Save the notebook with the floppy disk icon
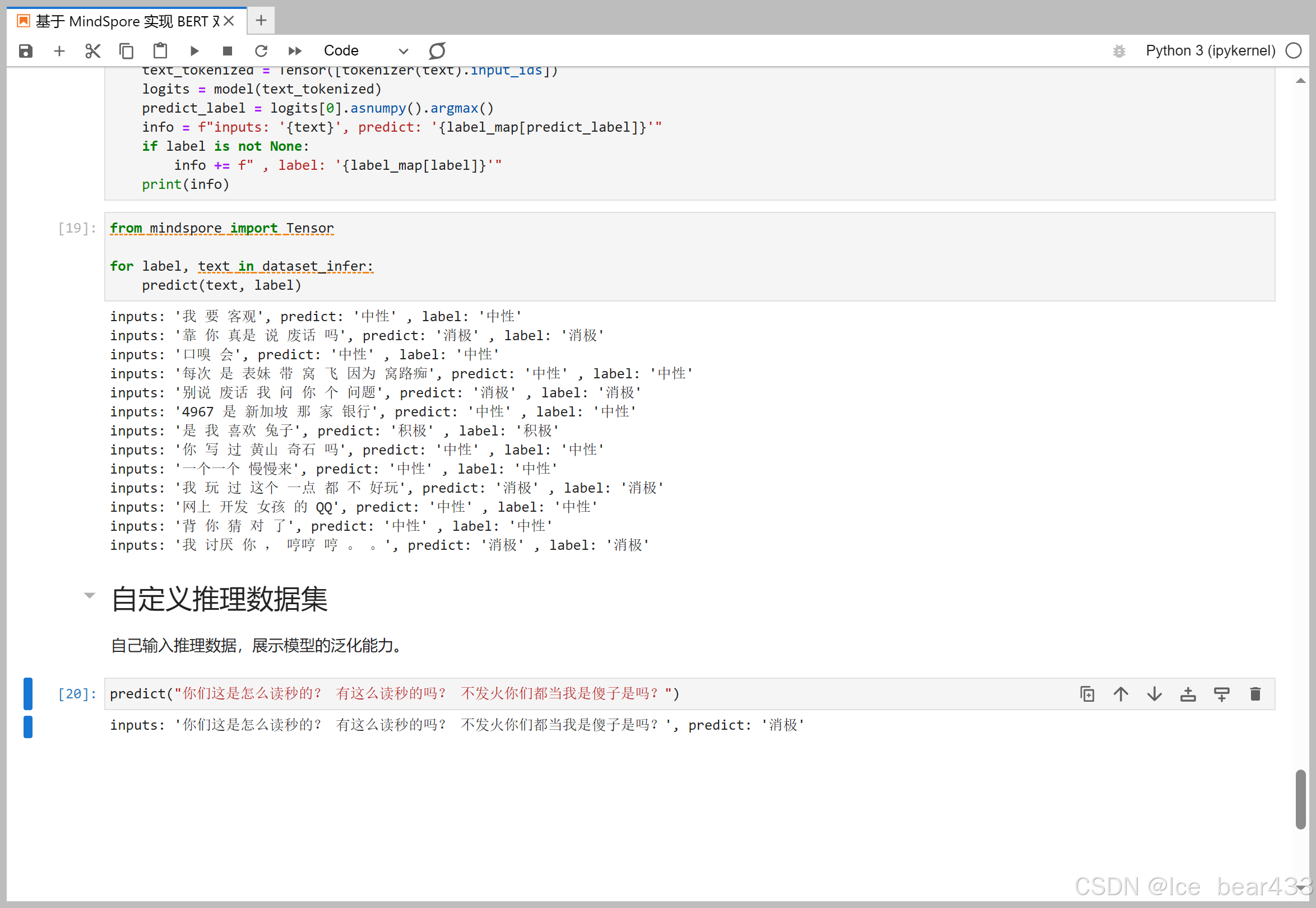The width and height of the screenshot is (1316, 908). click(x=26, y=51)
